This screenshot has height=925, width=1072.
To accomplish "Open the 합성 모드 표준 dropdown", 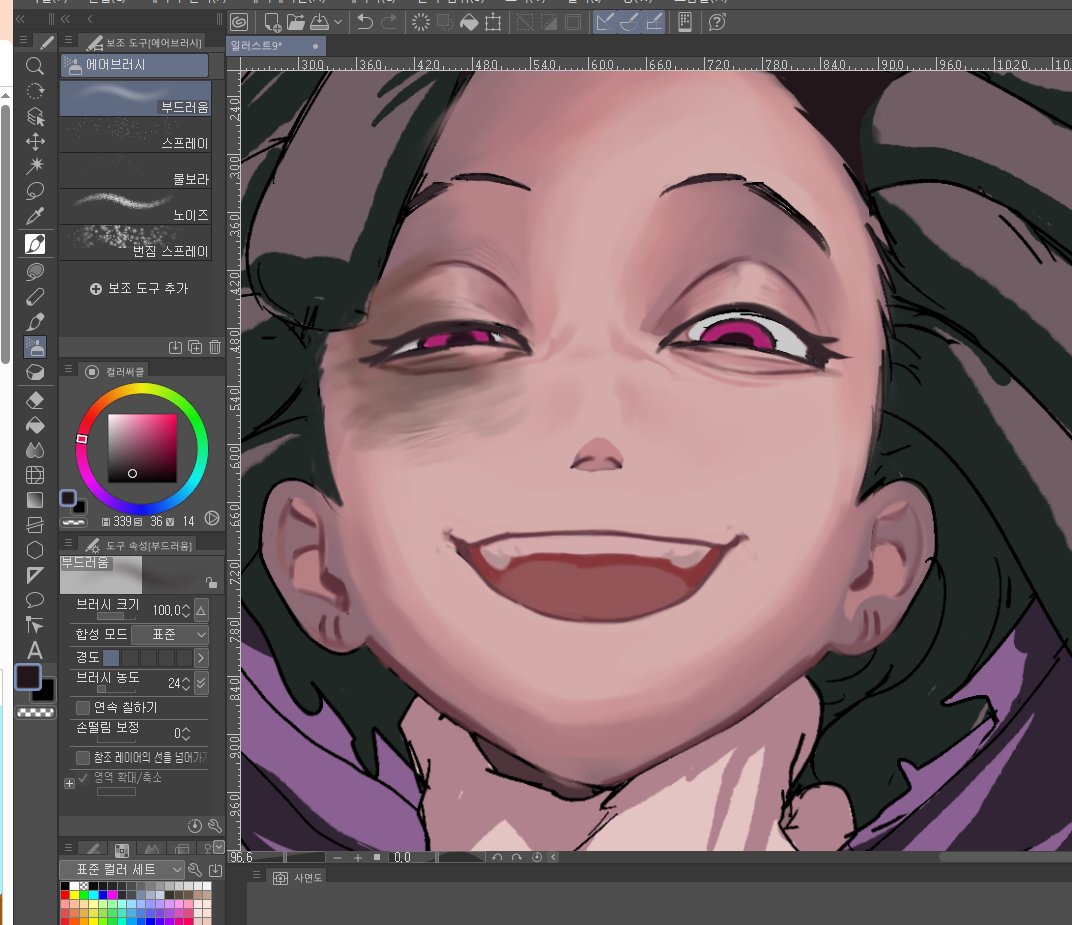I will pos(170,634).
